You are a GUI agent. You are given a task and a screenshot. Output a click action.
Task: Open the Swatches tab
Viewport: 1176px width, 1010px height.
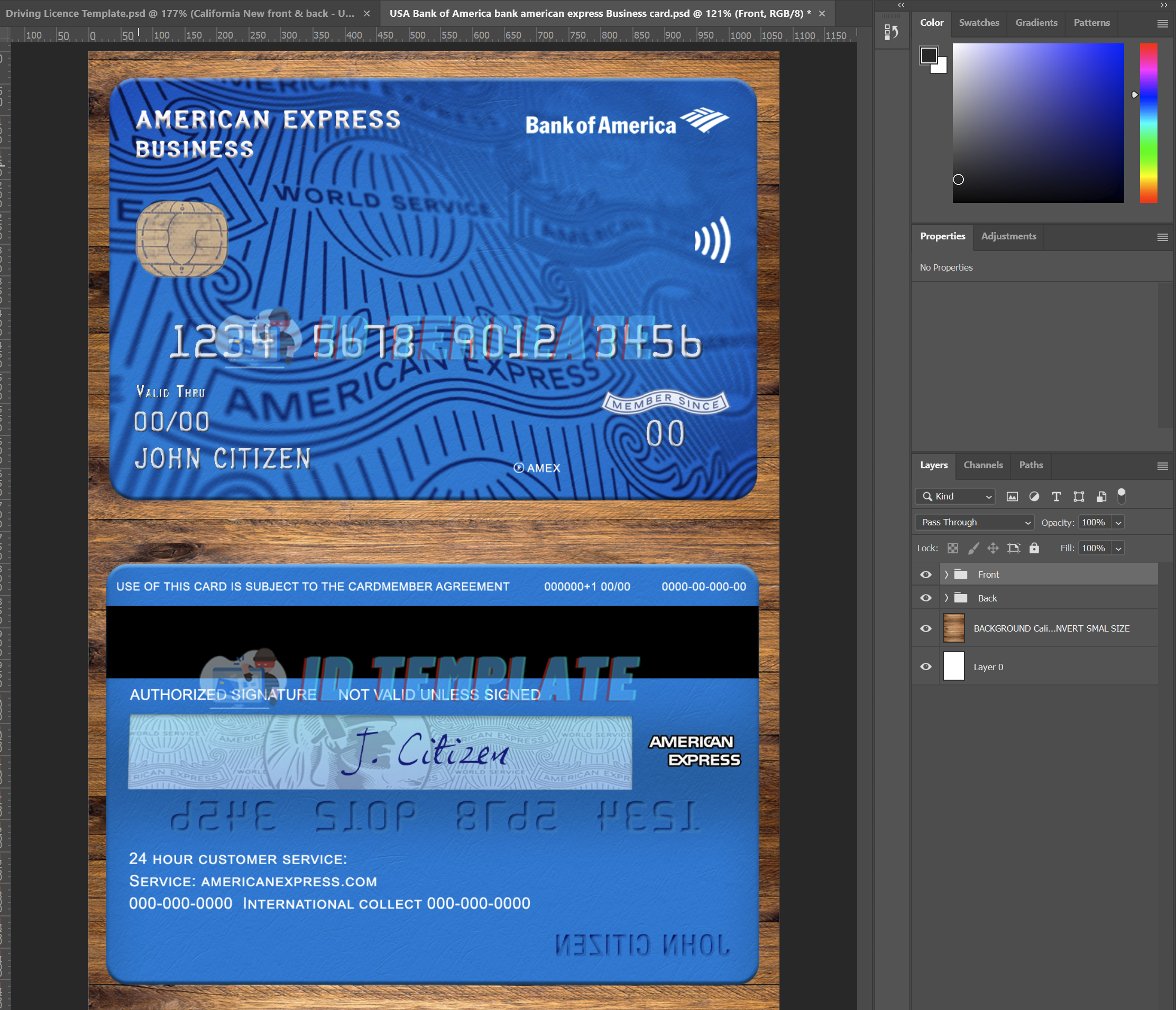point(979,23)
